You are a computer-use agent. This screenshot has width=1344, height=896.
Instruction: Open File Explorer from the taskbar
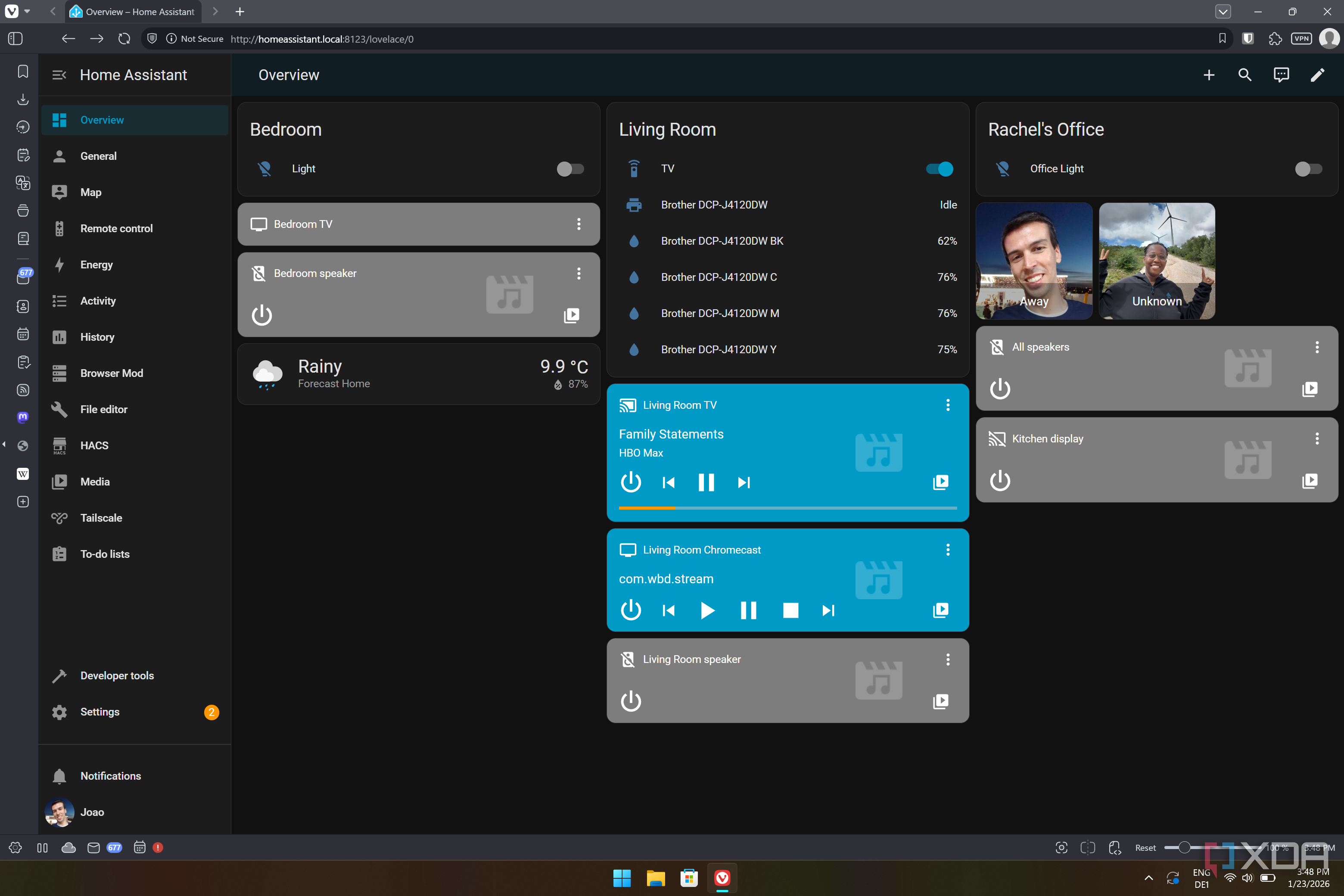656,878
